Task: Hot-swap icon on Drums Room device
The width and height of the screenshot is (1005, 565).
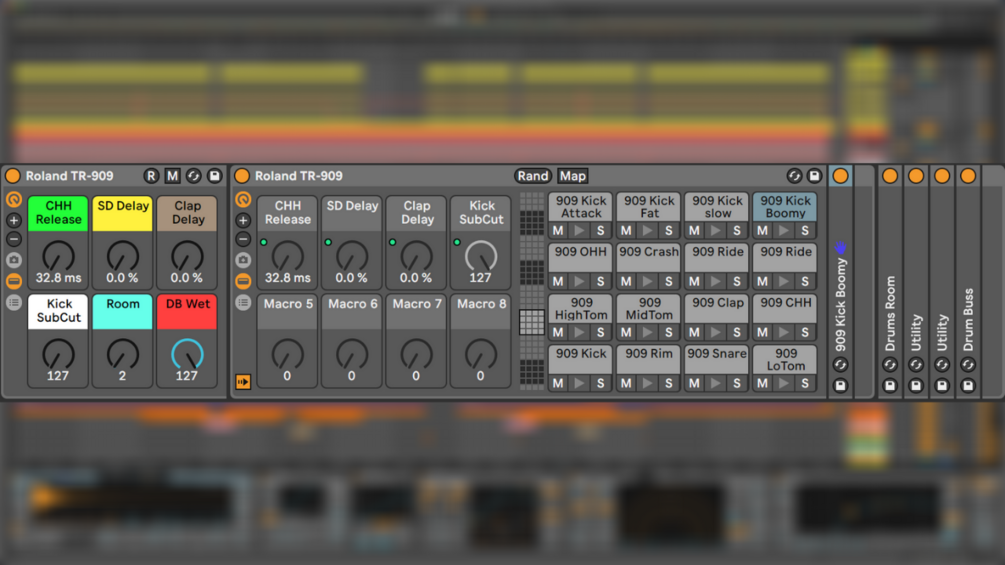Action: pos(890,364)
